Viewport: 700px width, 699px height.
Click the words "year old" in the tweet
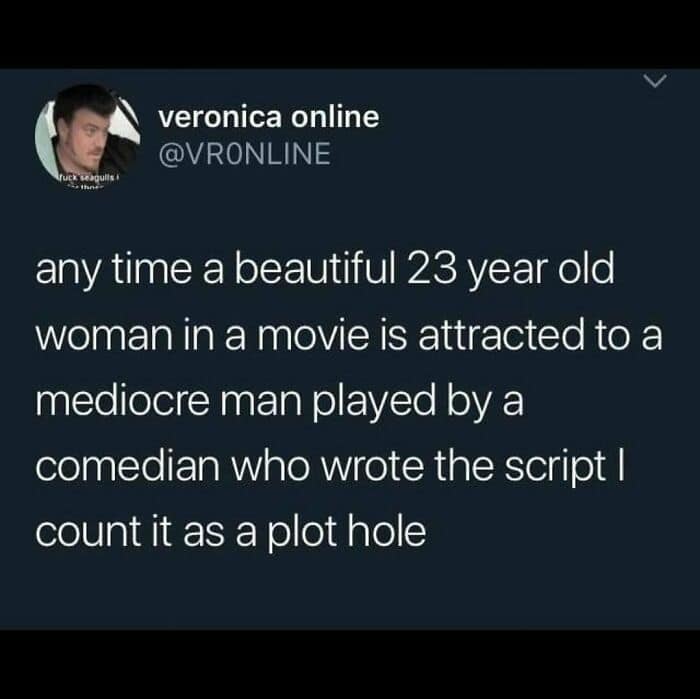pyautogui.click(x=540, y=271)
